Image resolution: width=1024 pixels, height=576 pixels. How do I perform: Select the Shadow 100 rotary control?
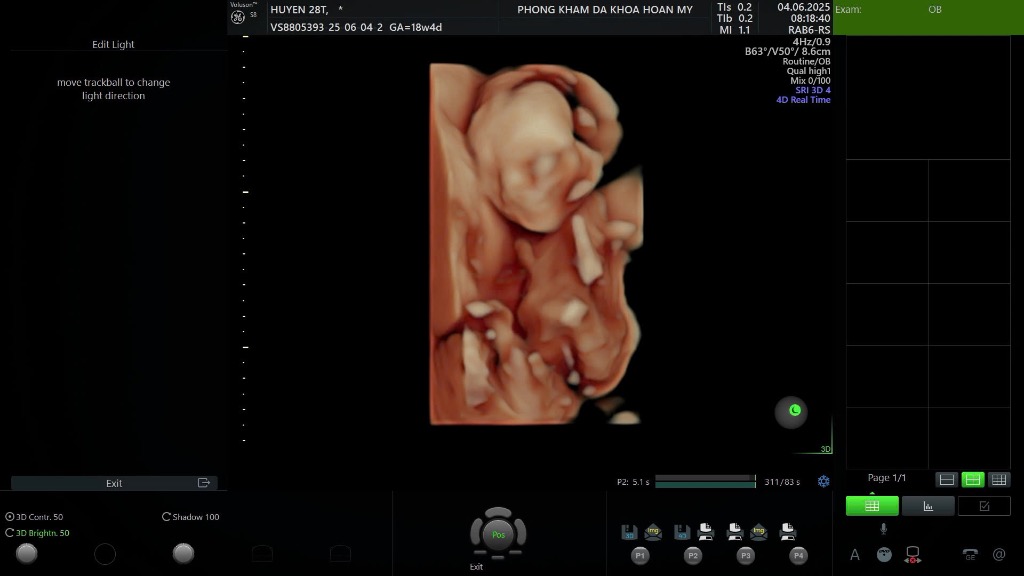pyautogui.click(x=166, y=517)
